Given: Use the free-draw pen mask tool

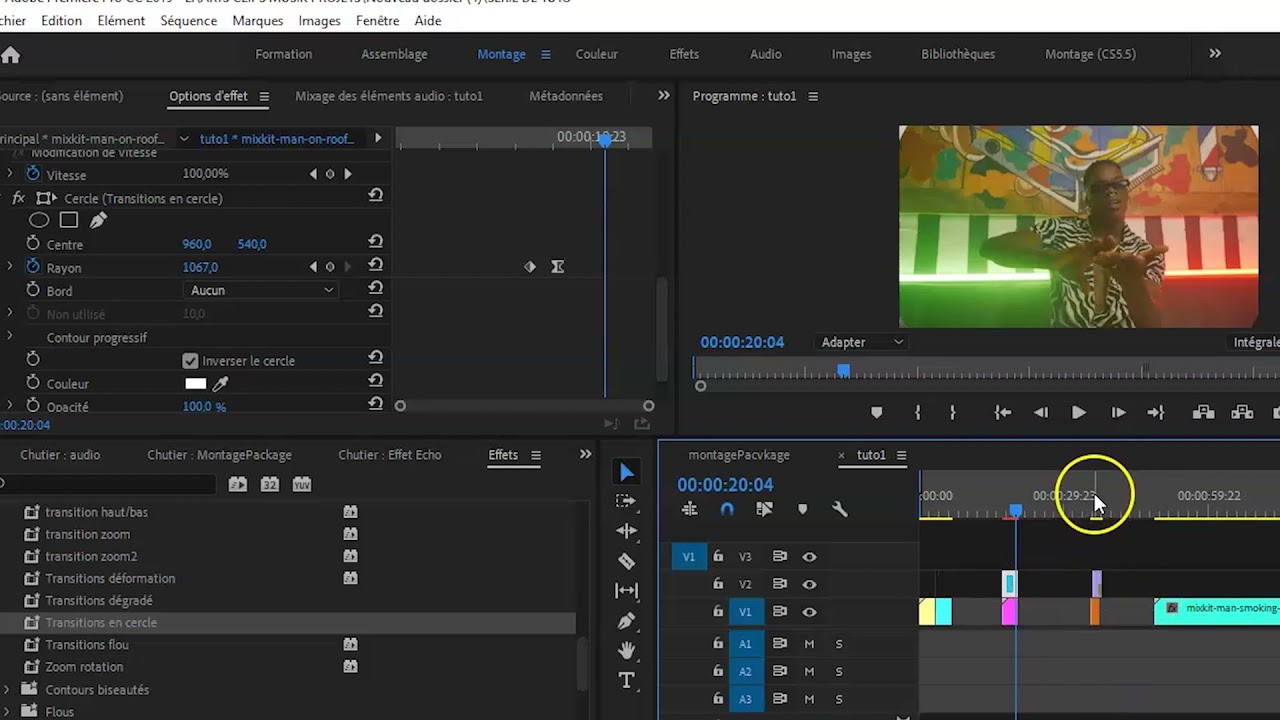Looking at the screenshot, I should point(97,220).
